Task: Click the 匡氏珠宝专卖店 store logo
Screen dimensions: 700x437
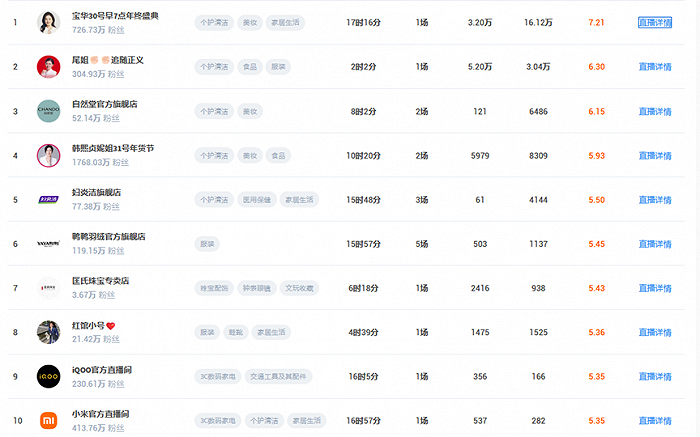Action: pyautogui.click(x=49, y=288)
